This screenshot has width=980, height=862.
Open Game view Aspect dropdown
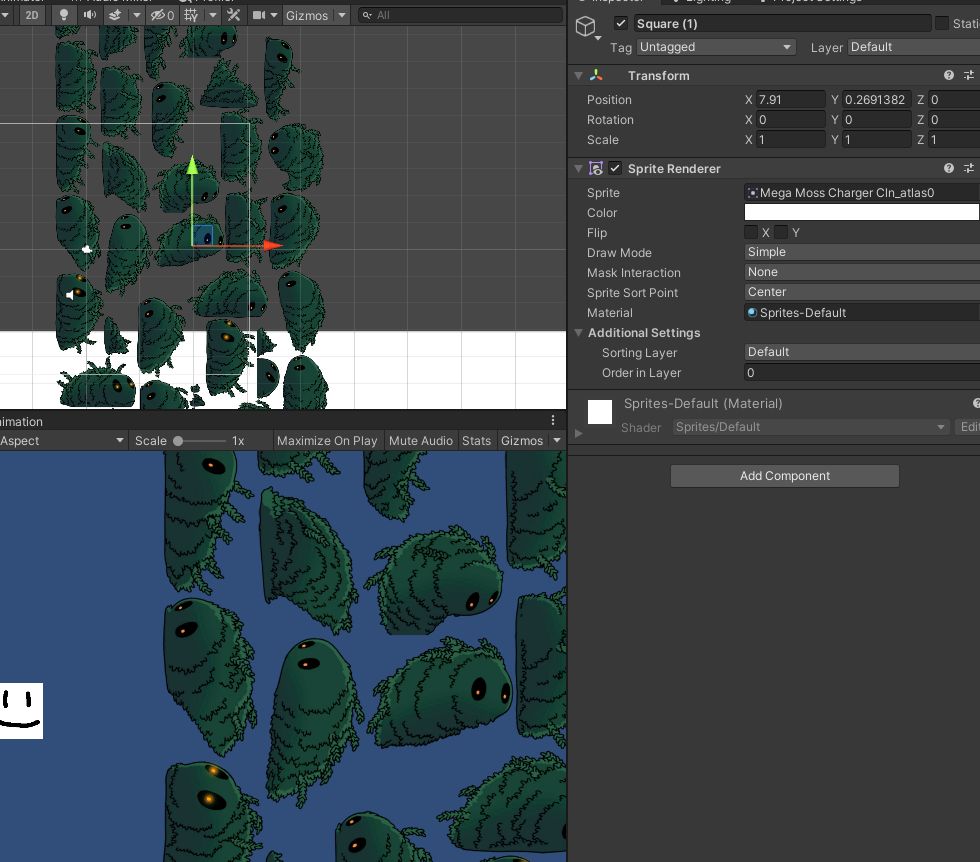click(x=62, y=441)
